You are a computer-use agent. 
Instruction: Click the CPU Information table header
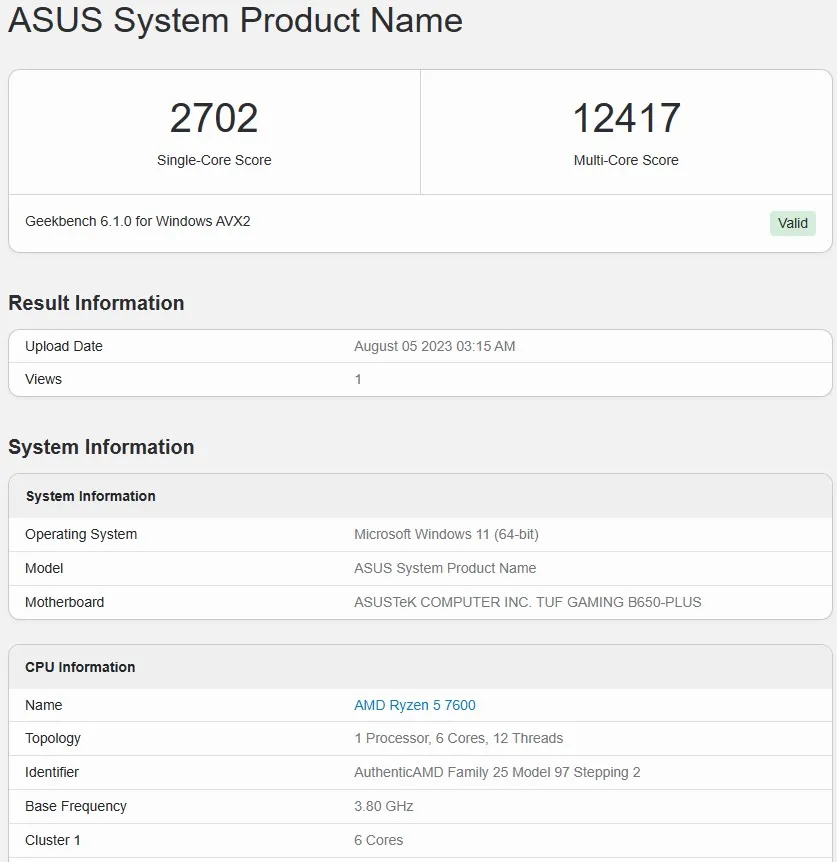[x=80, y=667]
